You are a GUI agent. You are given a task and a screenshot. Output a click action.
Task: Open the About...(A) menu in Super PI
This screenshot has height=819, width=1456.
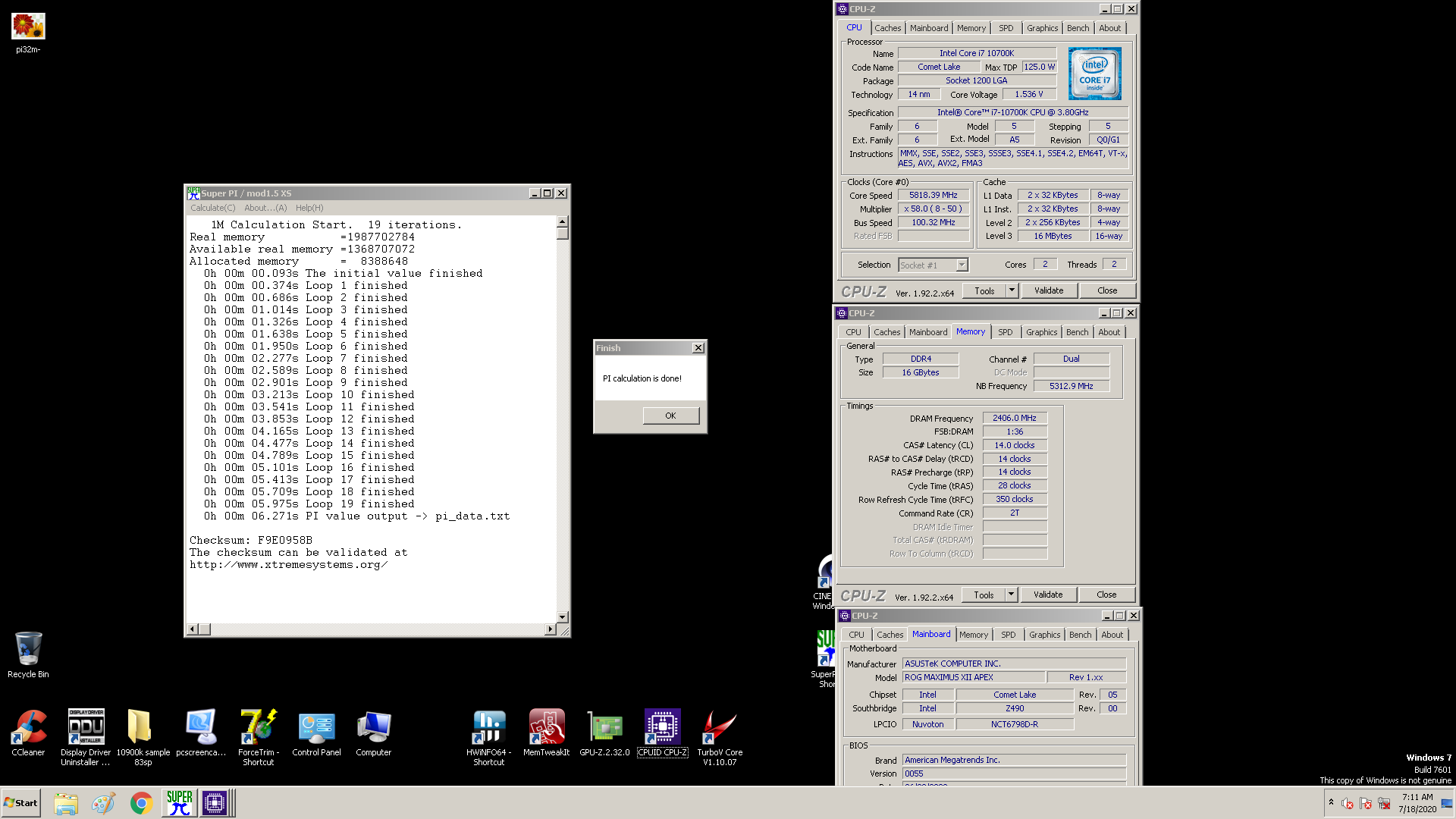click(265, 208)
